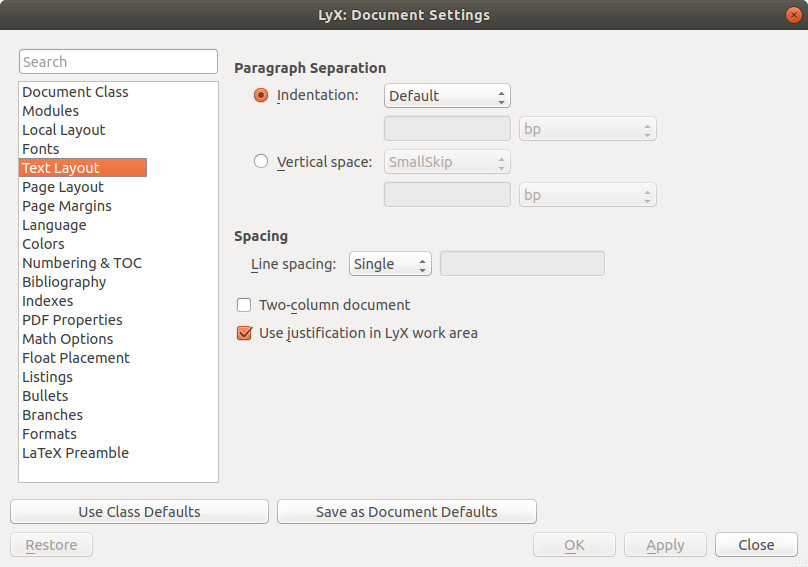
Task: Choose Bibliography from the sidebar list
Action: [x=64, y=282]
